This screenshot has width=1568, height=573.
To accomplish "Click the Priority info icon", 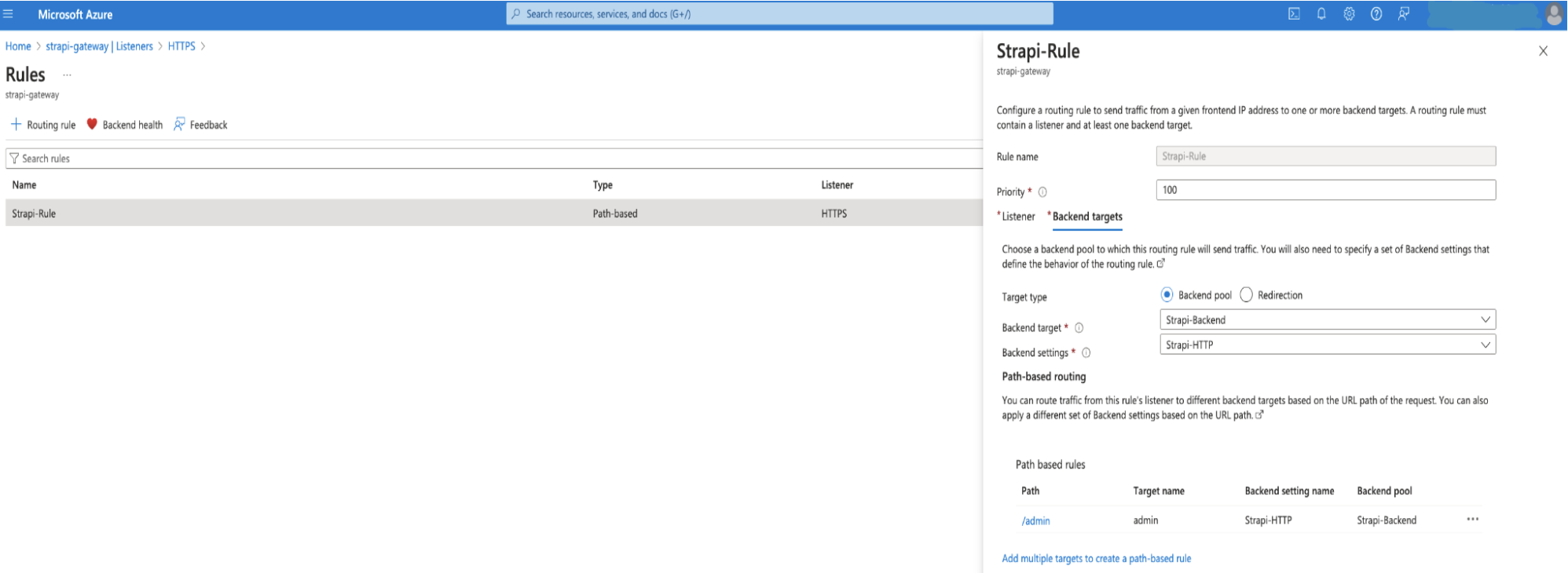I will tap(1042, 192).
